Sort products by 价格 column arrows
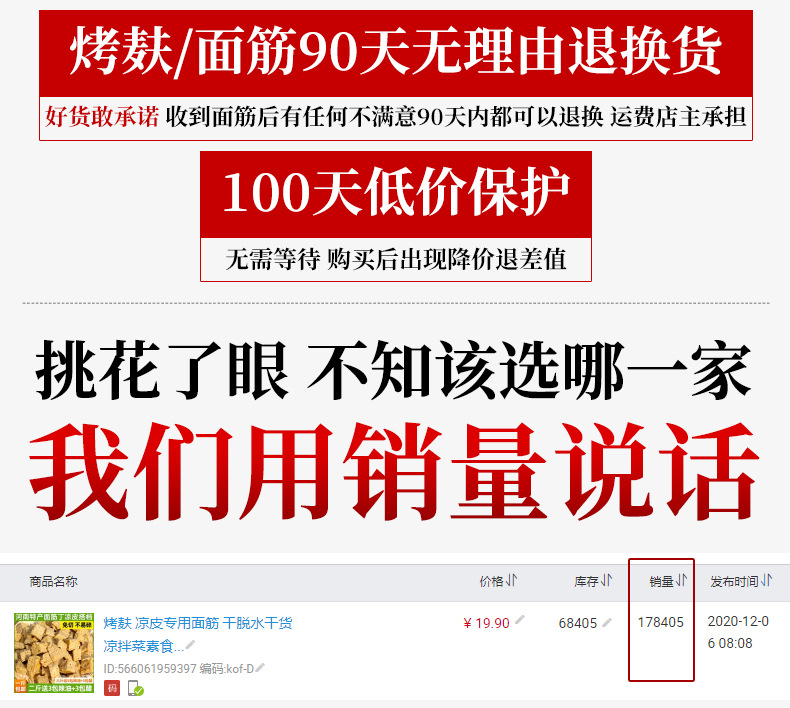 click(511, 581)
